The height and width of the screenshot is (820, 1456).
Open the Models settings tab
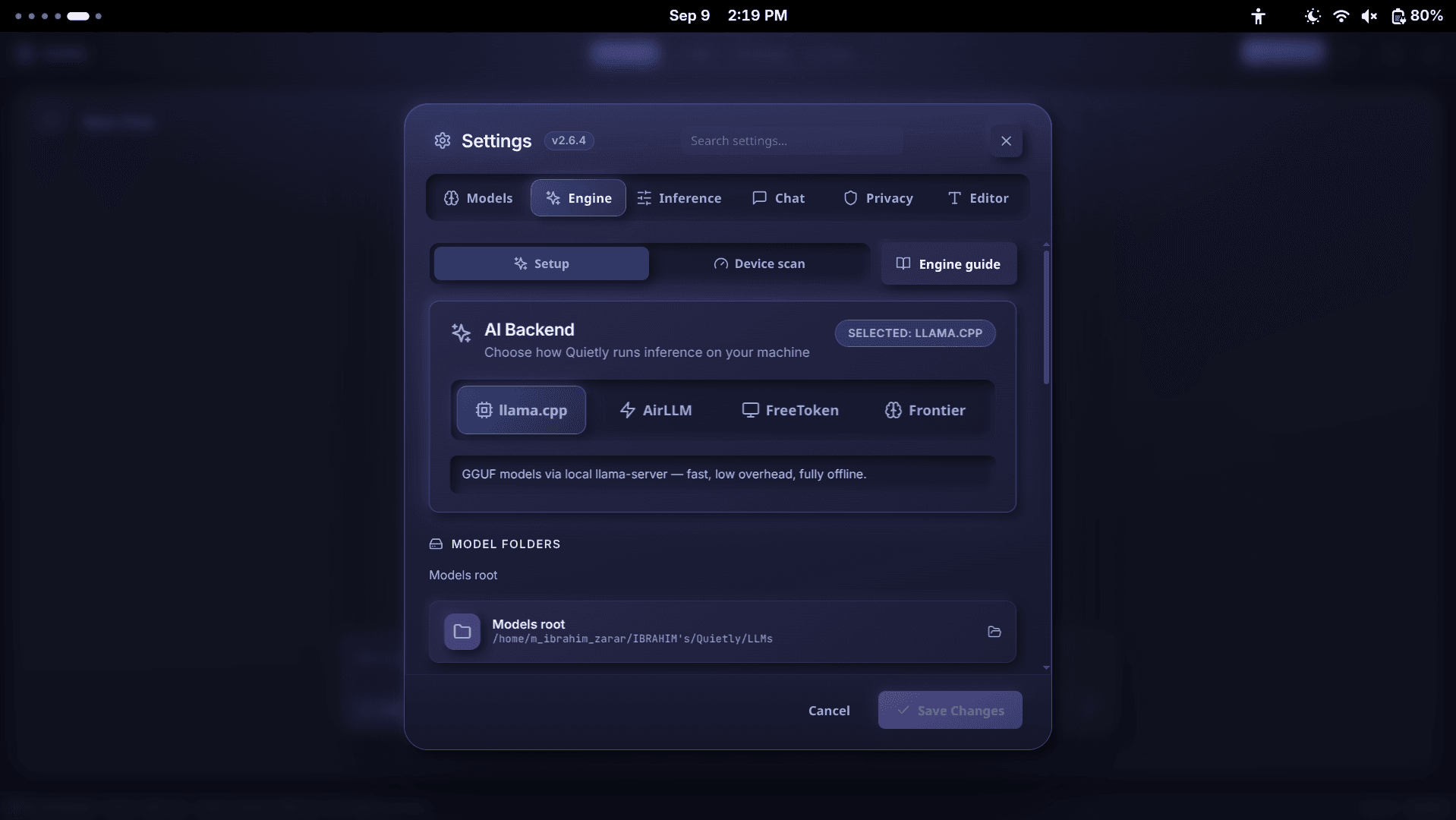[478, 198]
